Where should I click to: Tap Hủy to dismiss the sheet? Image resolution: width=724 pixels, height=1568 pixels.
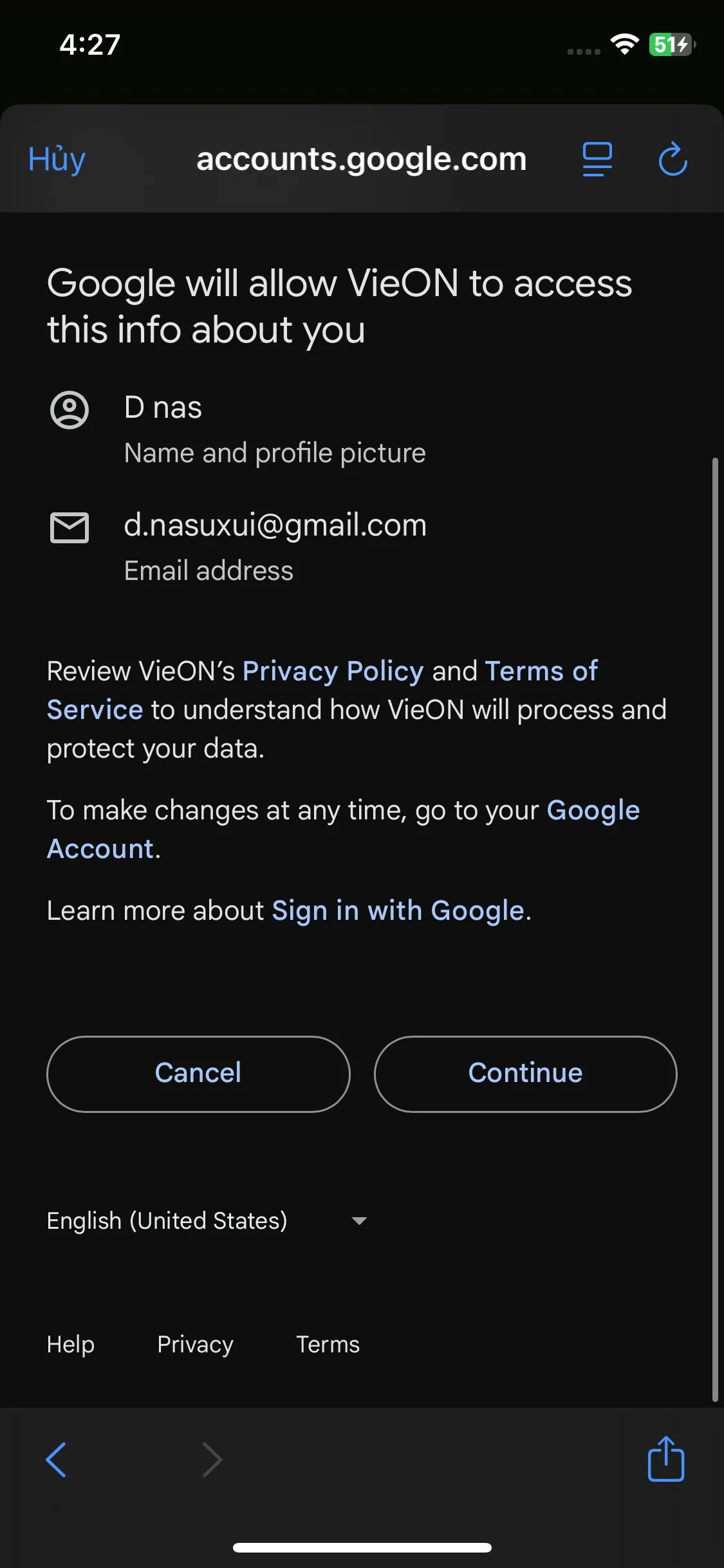coord(57,159)
